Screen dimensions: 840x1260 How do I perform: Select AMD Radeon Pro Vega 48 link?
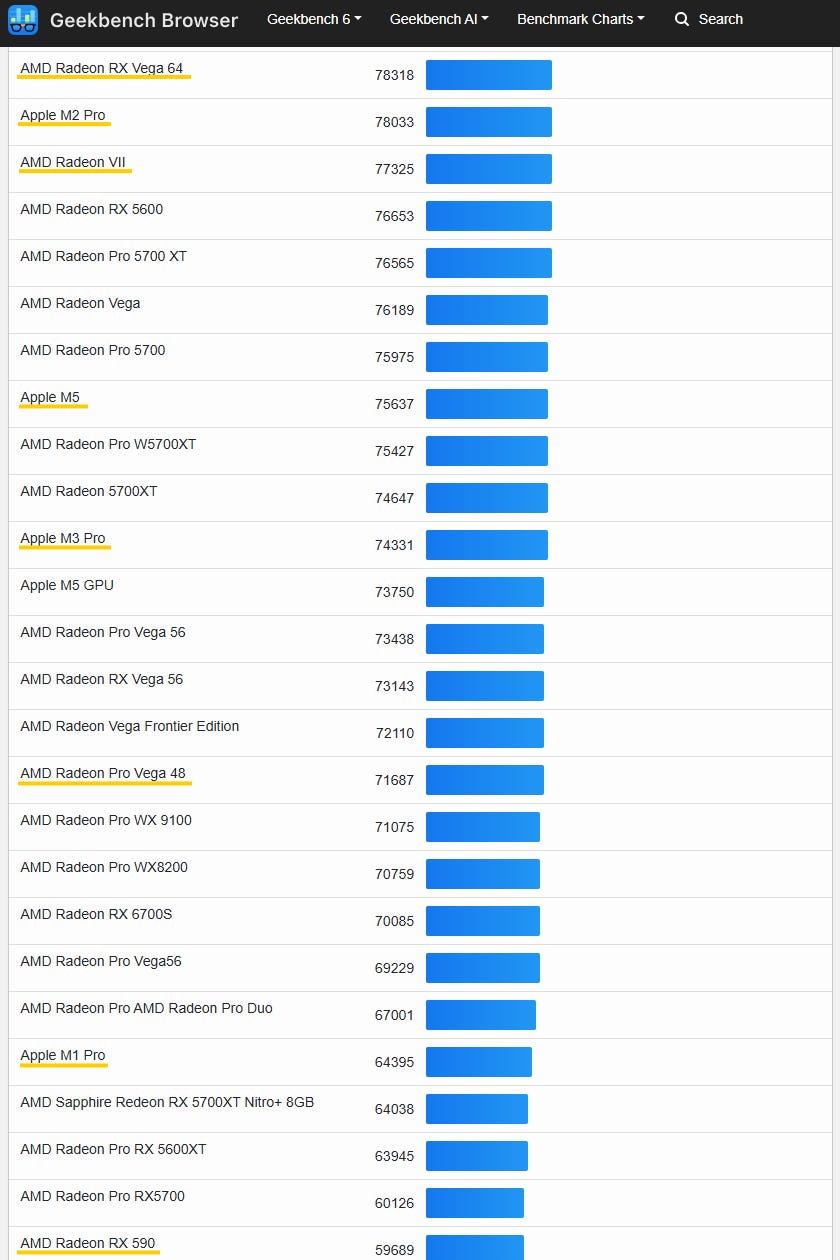pos(103,773)
